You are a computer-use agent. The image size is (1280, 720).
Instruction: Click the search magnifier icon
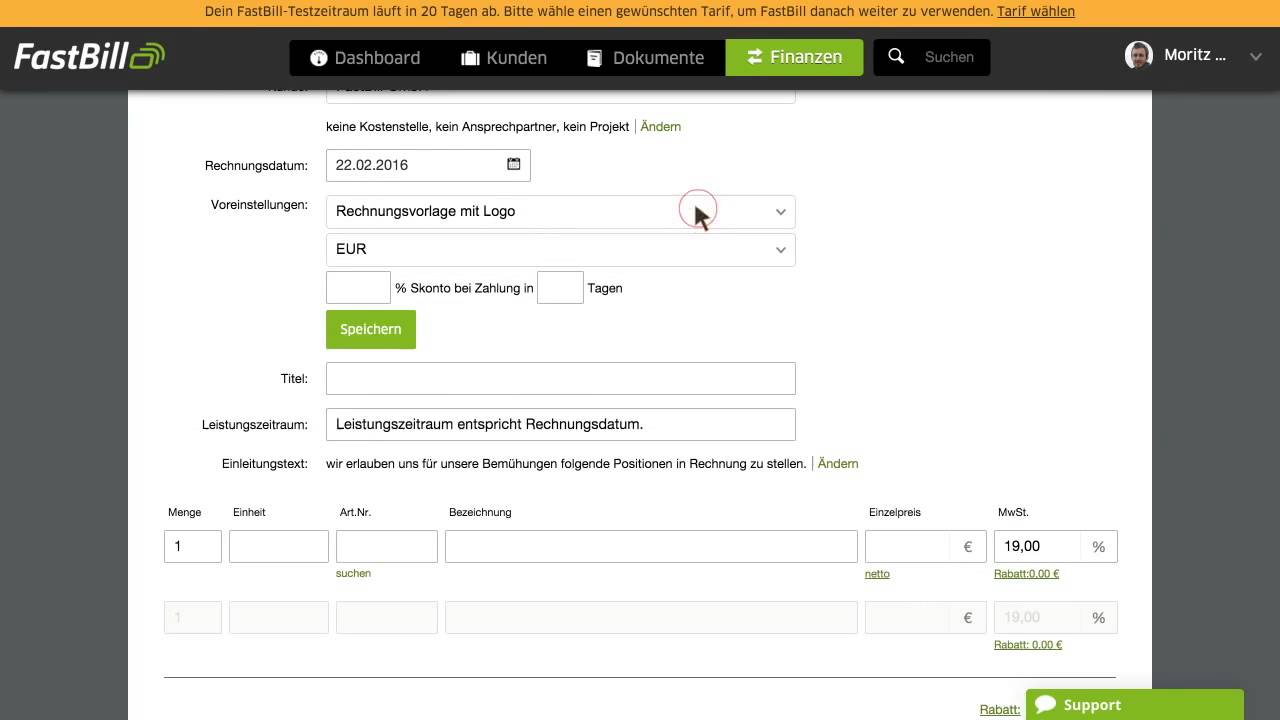coord(896,57)
